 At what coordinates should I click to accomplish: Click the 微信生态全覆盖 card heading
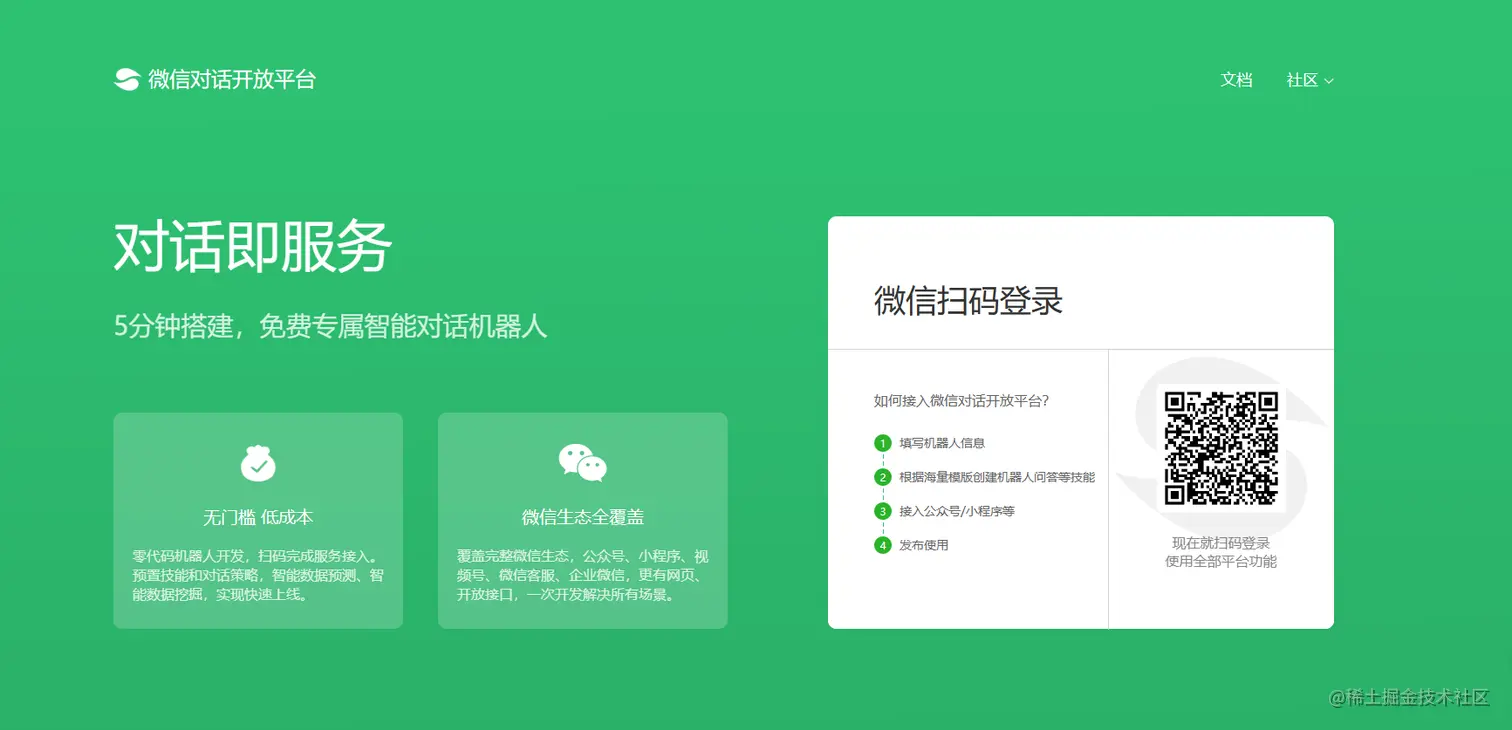583,517
